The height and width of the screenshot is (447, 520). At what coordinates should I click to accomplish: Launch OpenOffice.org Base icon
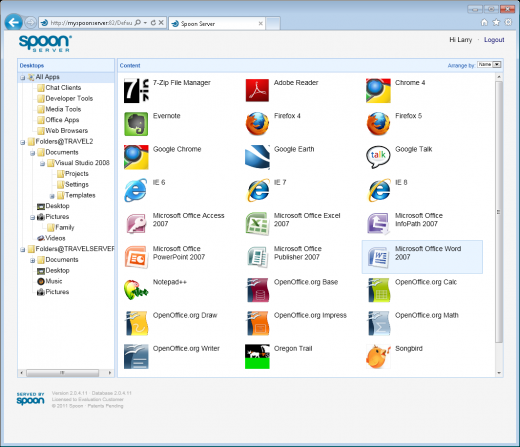pos(257,290)
